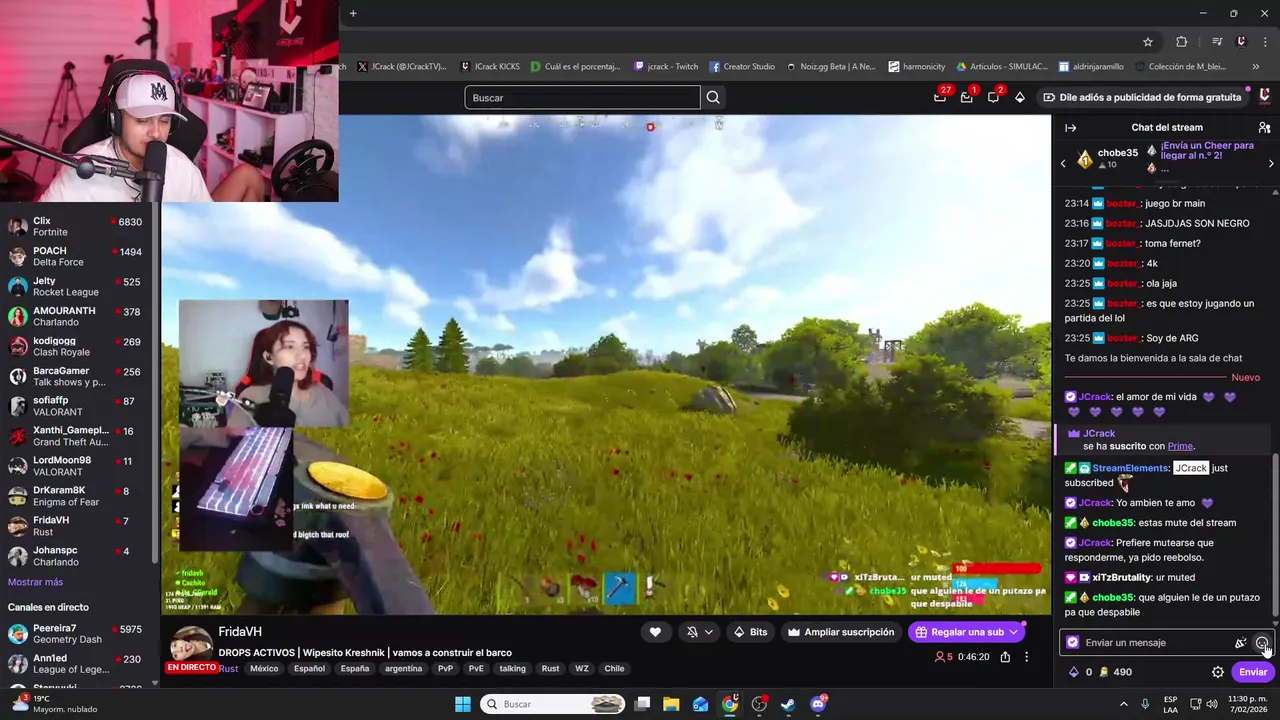Open a new browser tab with the plus
The height and width of the screenshot is (720, 1280).
[x=353, y=13]
